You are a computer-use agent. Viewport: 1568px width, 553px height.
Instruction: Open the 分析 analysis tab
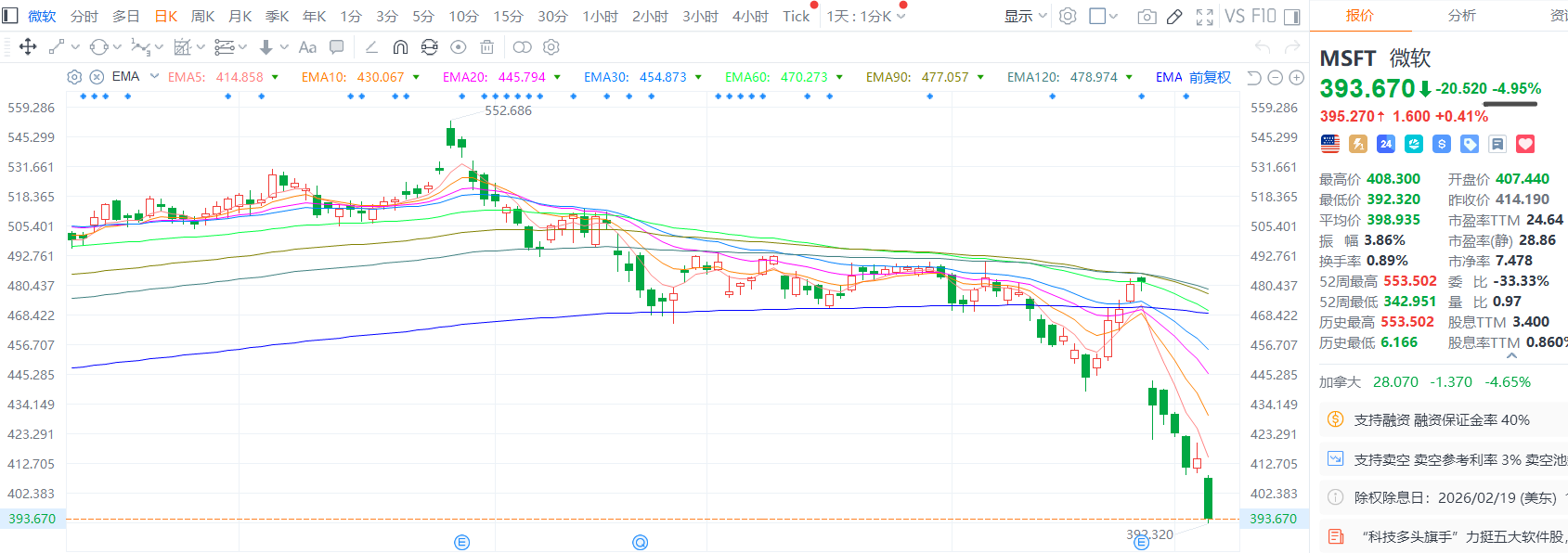(x=1462, y=16)
